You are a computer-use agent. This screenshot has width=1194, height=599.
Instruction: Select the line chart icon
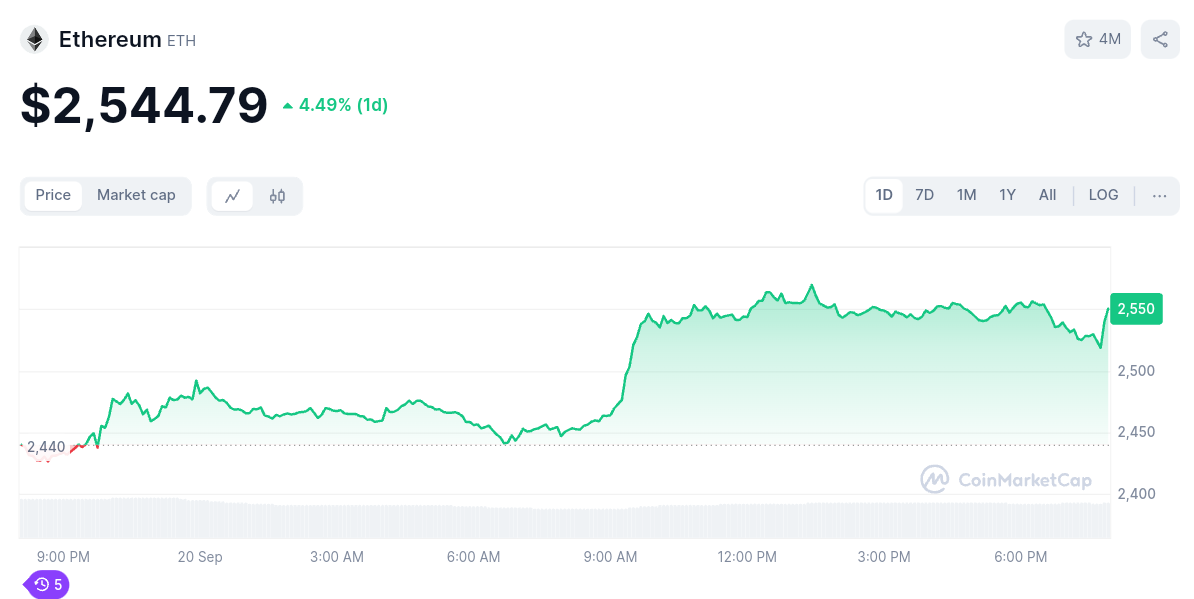(x=233, y=196)
